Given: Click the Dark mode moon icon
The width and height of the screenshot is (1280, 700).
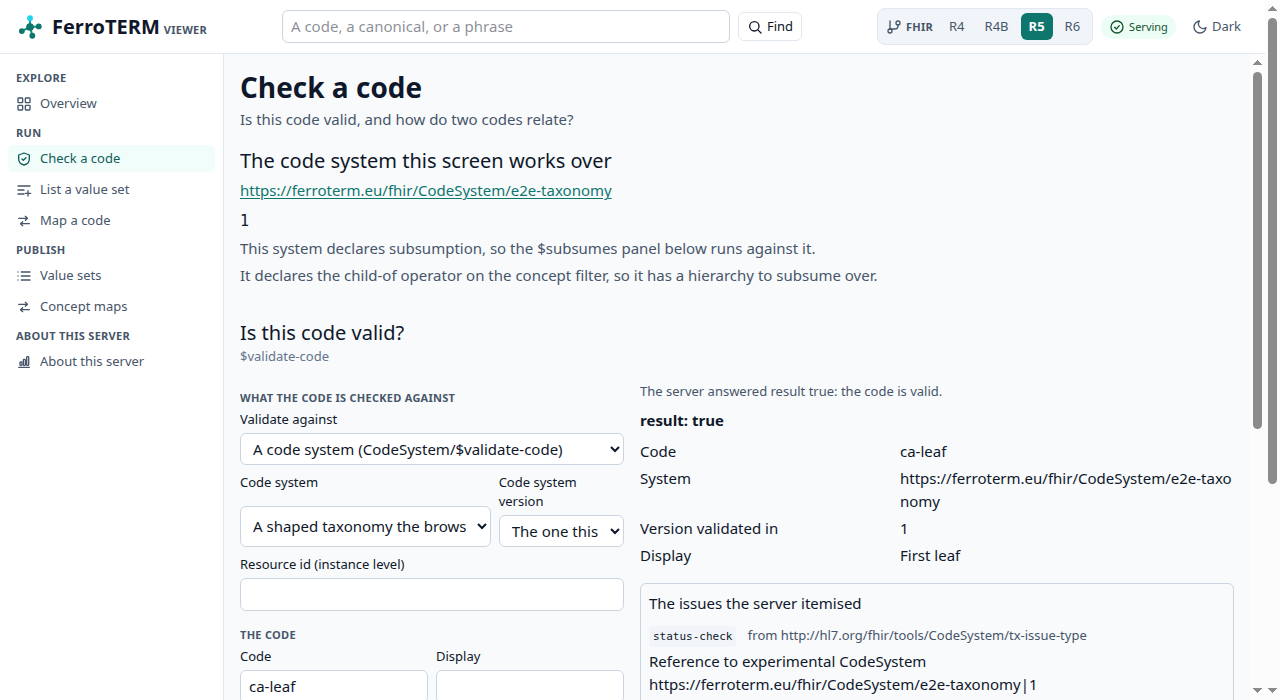Looking at the screenshot, I should coord(1199,27).
